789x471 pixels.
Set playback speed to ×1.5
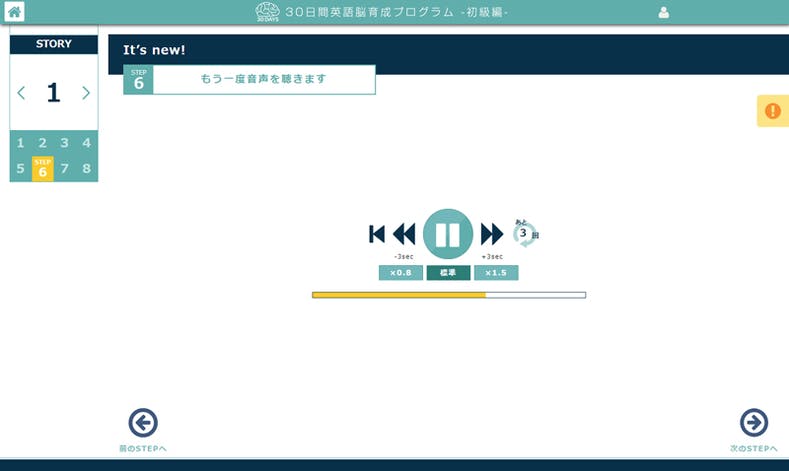coord(496,273)
